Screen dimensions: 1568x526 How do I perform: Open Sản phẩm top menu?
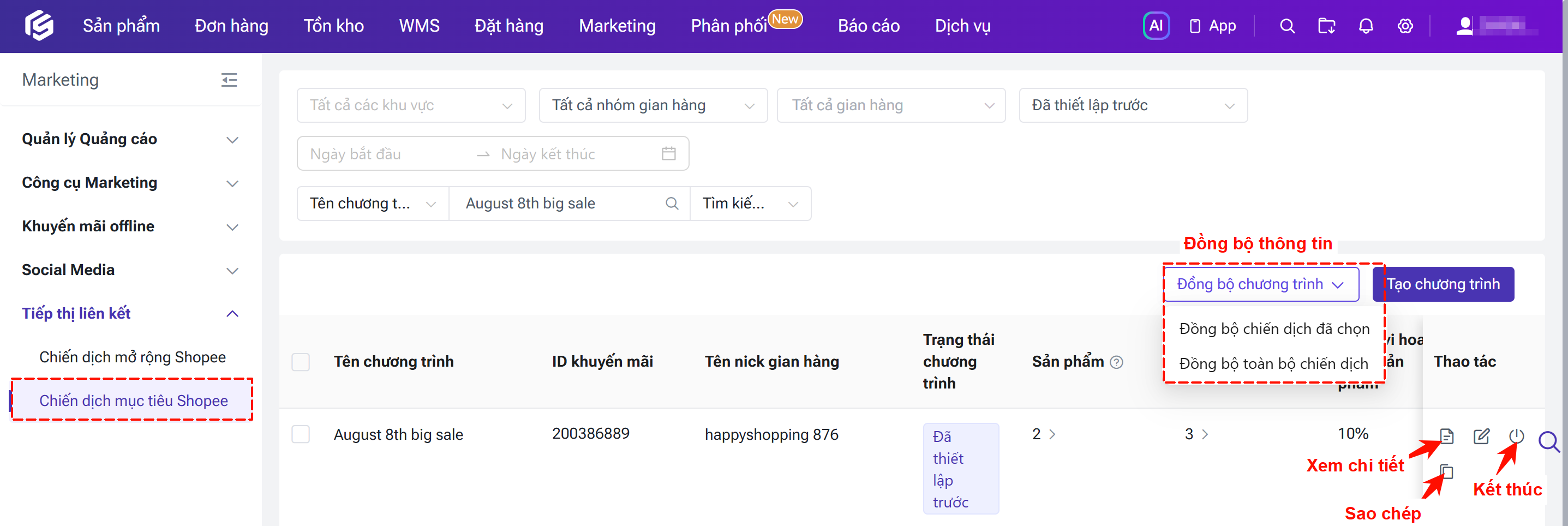(122, 26)
